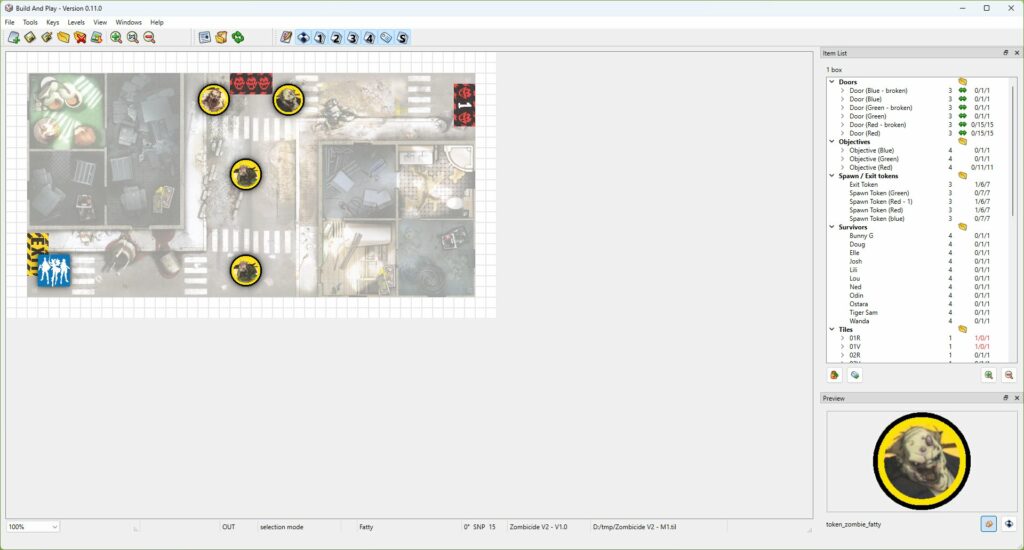
Task: Click the box package toolbar icon
Action: [x=221, y=38]
